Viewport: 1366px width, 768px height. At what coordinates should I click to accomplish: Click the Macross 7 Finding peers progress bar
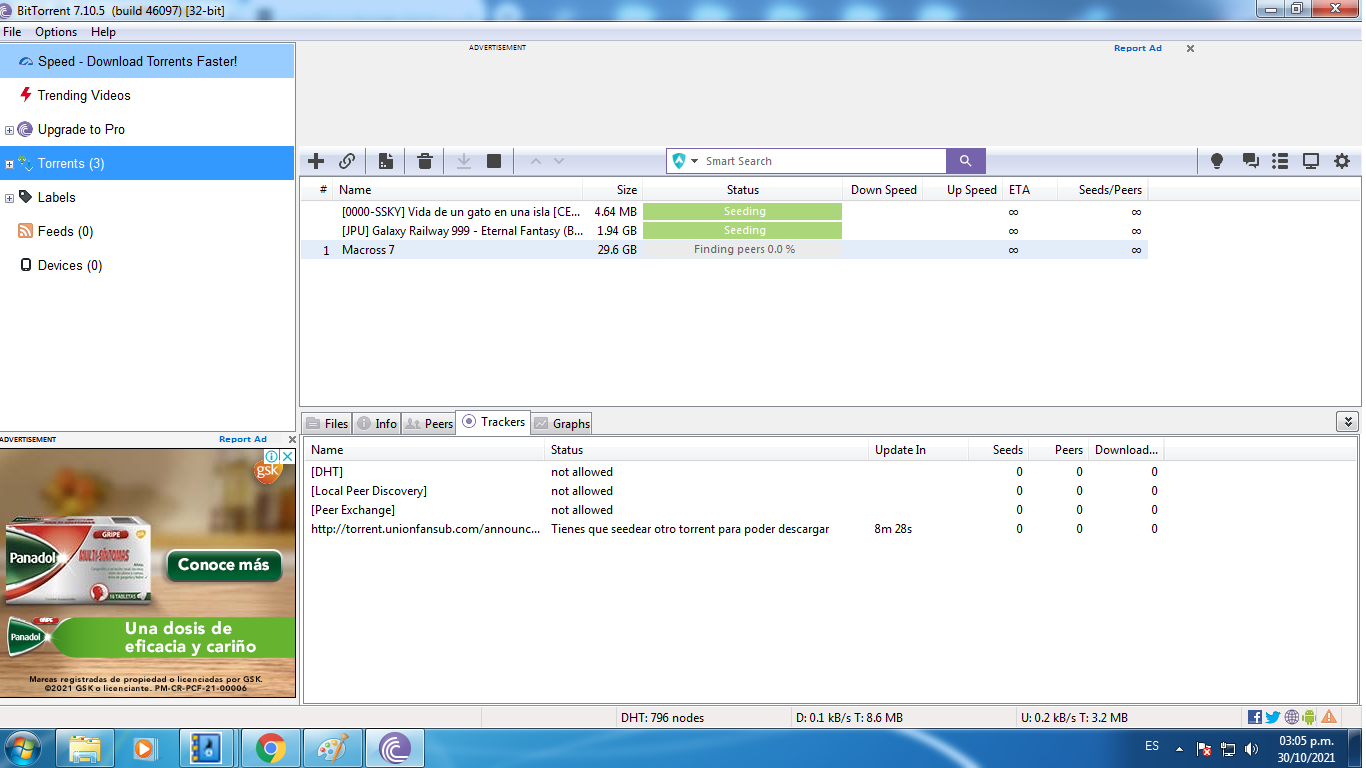pos(743,250)
